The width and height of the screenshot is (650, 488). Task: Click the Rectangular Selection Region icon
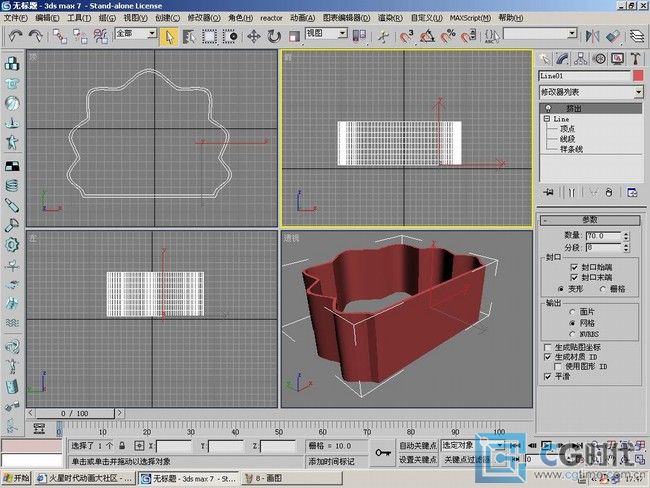[209, 36]
